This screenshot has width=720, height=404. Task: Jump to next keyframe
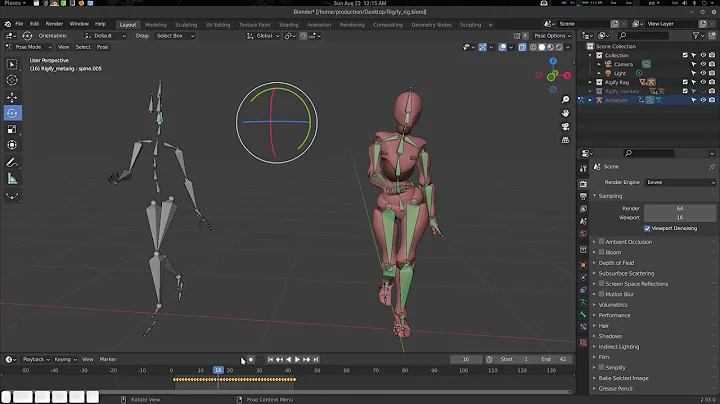306,359
